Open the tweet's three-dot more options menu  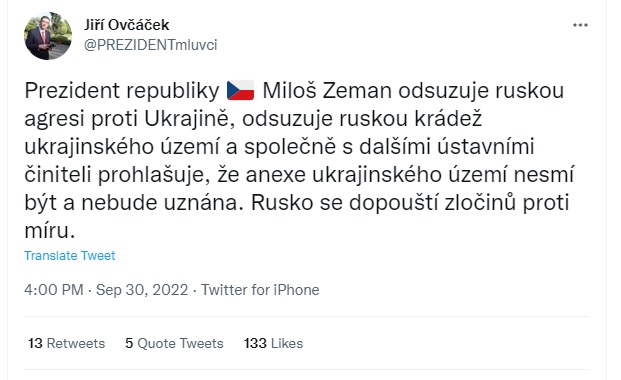click(x=580, y=25)
